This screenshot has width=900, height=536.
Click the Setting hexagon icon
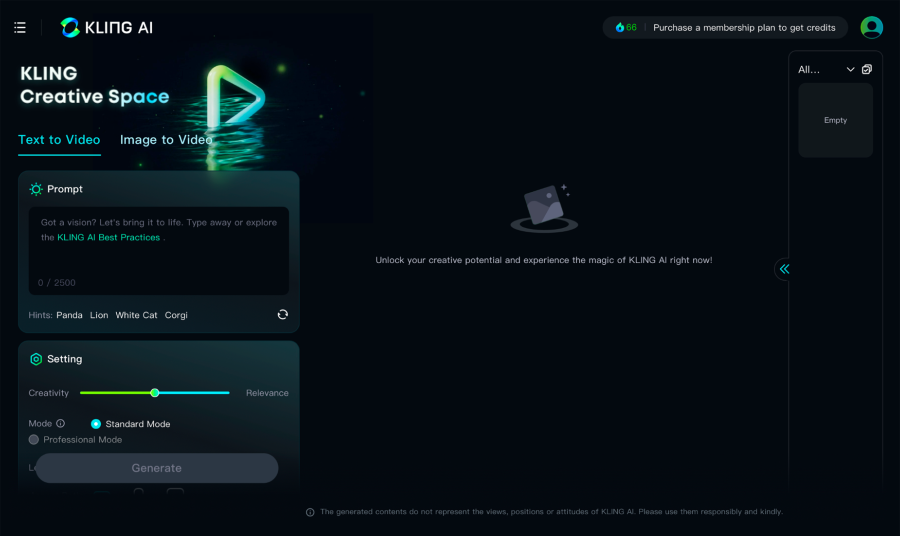click(x=36, y=359)
